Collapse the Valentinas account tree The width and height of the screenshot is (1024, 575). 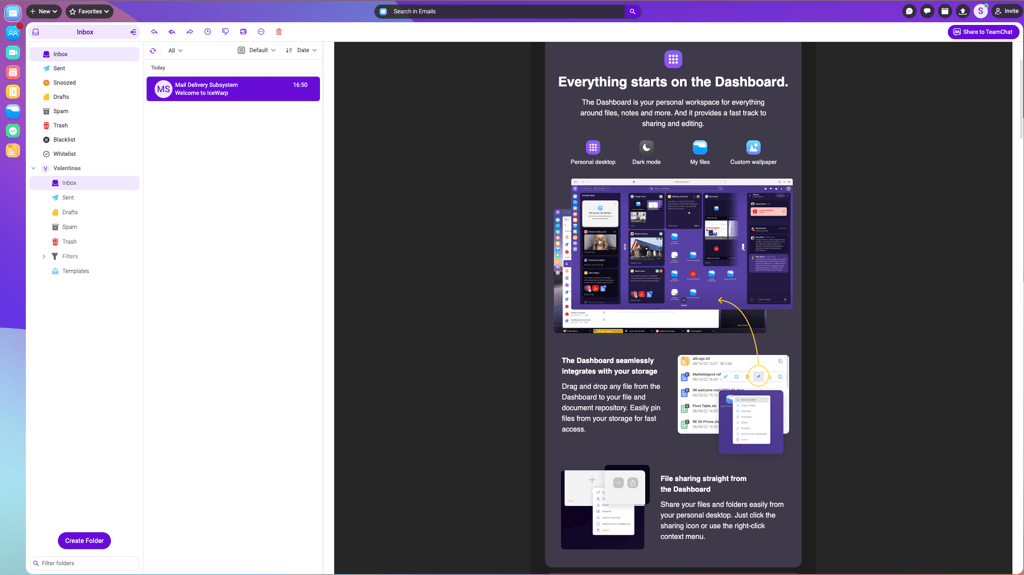[34, 169]
